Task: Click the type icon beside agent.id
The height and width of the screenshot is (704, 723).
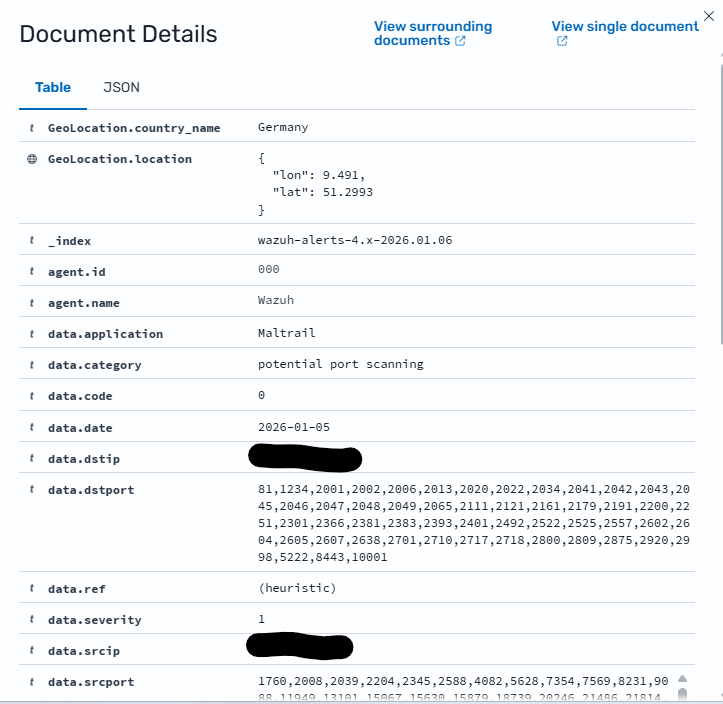Action: (x=32, y=270)
